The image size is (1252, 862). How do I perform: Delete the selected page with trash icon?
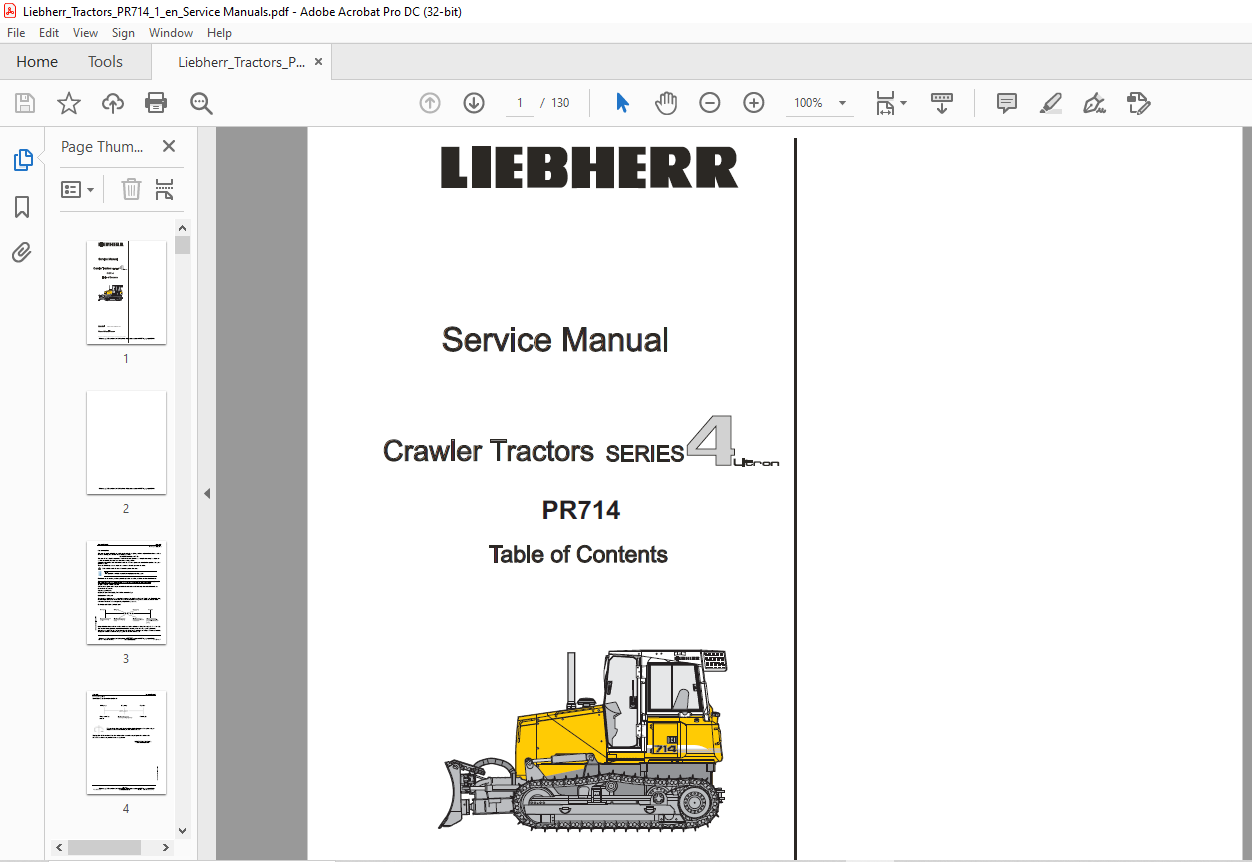131,189
